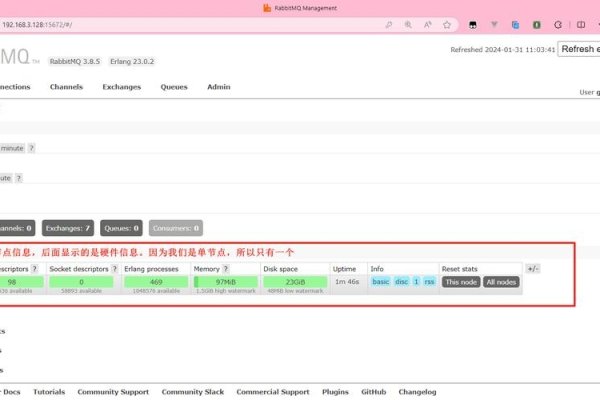Click the green square extension icon
The image size is (600, 400).
(537, 25)
